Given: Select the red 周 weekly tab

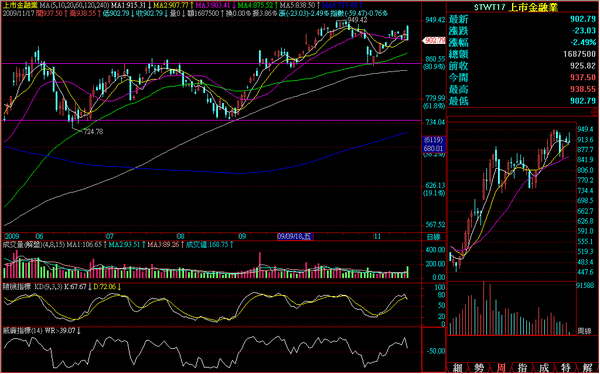Looking at the screenshot, I should (501, 368).
